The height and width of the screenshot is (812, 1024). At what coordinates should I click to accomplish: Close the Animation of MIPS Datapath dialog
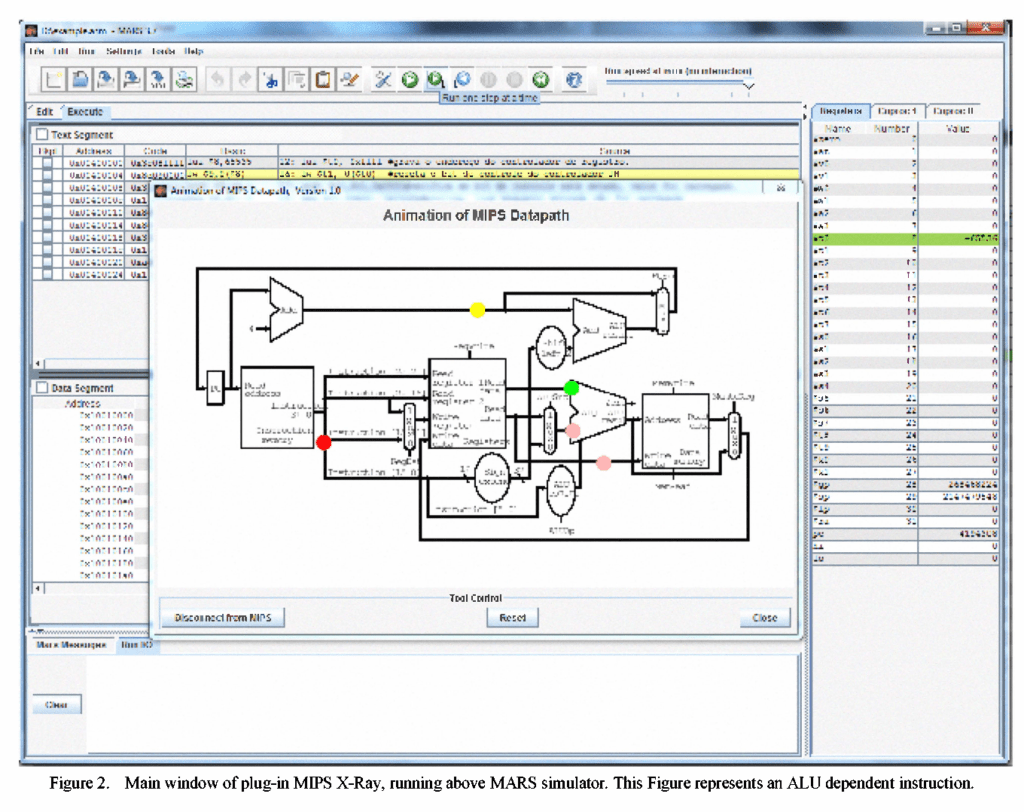[x=780, y=189]
